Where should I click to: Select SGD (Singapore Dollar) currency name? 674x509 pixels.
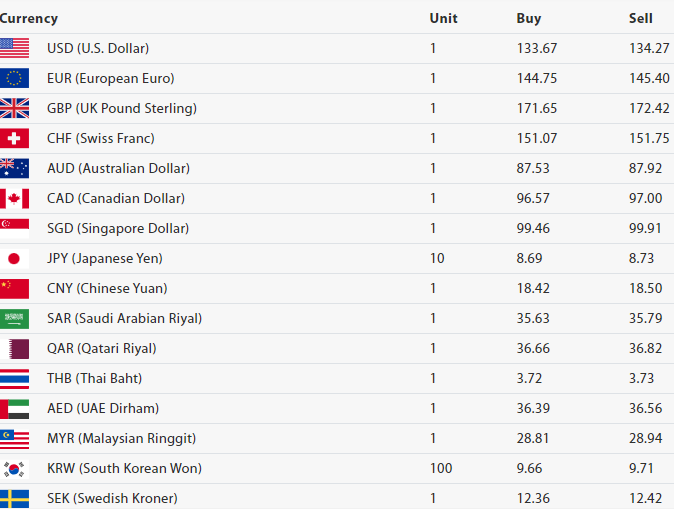(118, 228)
